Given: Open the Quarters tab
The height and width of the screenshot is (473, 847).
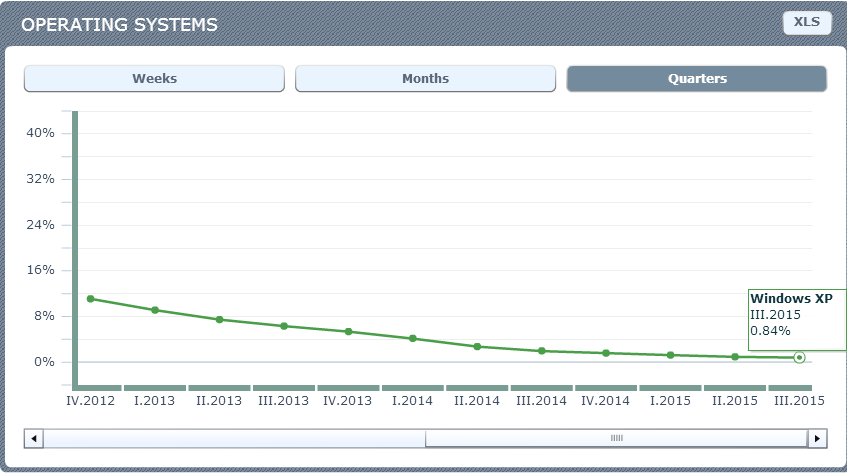Looking at the screenshot, I should point(696,79).
